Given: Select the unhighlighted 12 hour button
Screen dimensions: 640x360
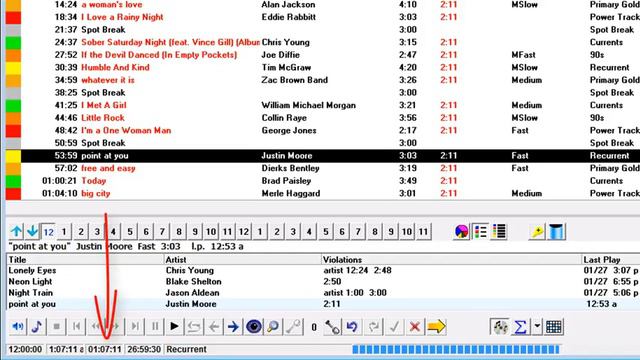Looking at the screenshot, I should click(x=244, y=232).
